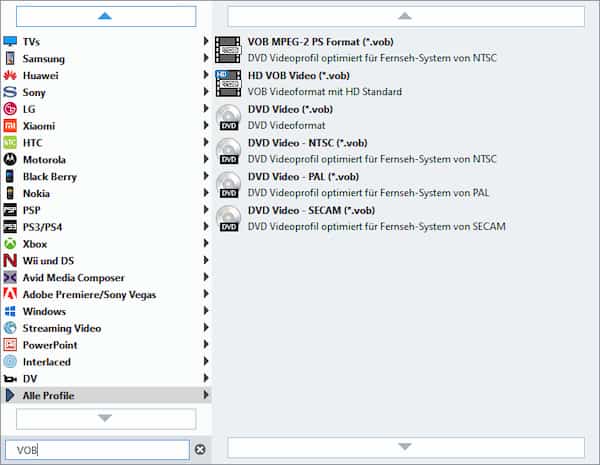The height and width of the screenshot is (465, 600).
Task: Expand the Sony submenu arrow
Action: [x=206, y=91]
